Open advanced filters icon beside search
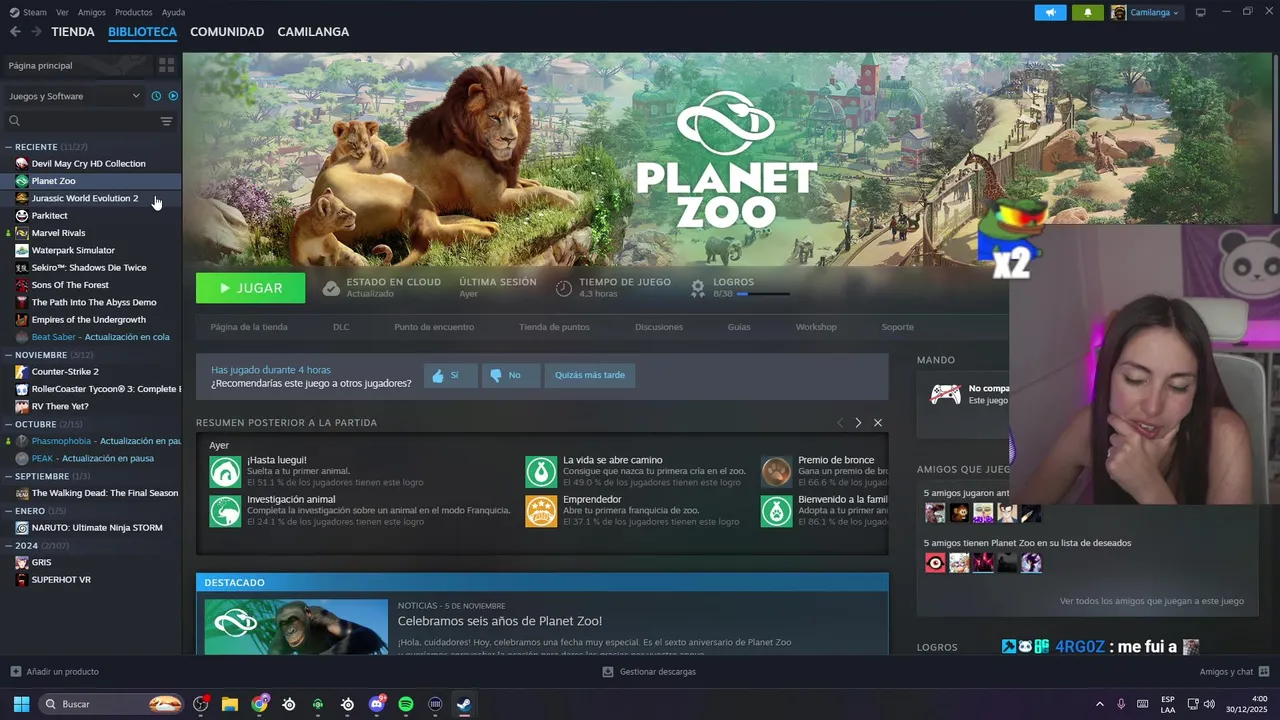Viewport: 1280px width, 720px height. [166, 121]
